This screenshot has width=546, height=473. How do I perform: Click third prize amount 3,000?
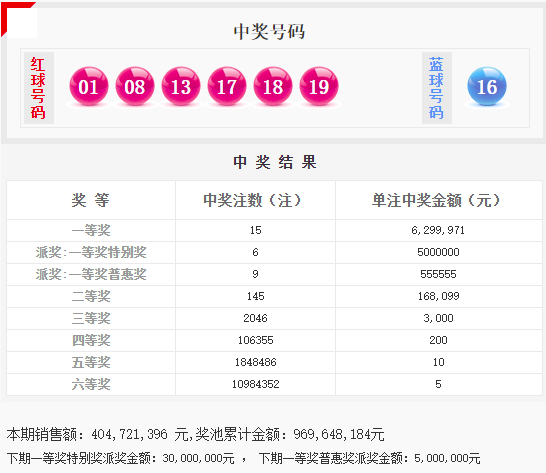(438, 318)
